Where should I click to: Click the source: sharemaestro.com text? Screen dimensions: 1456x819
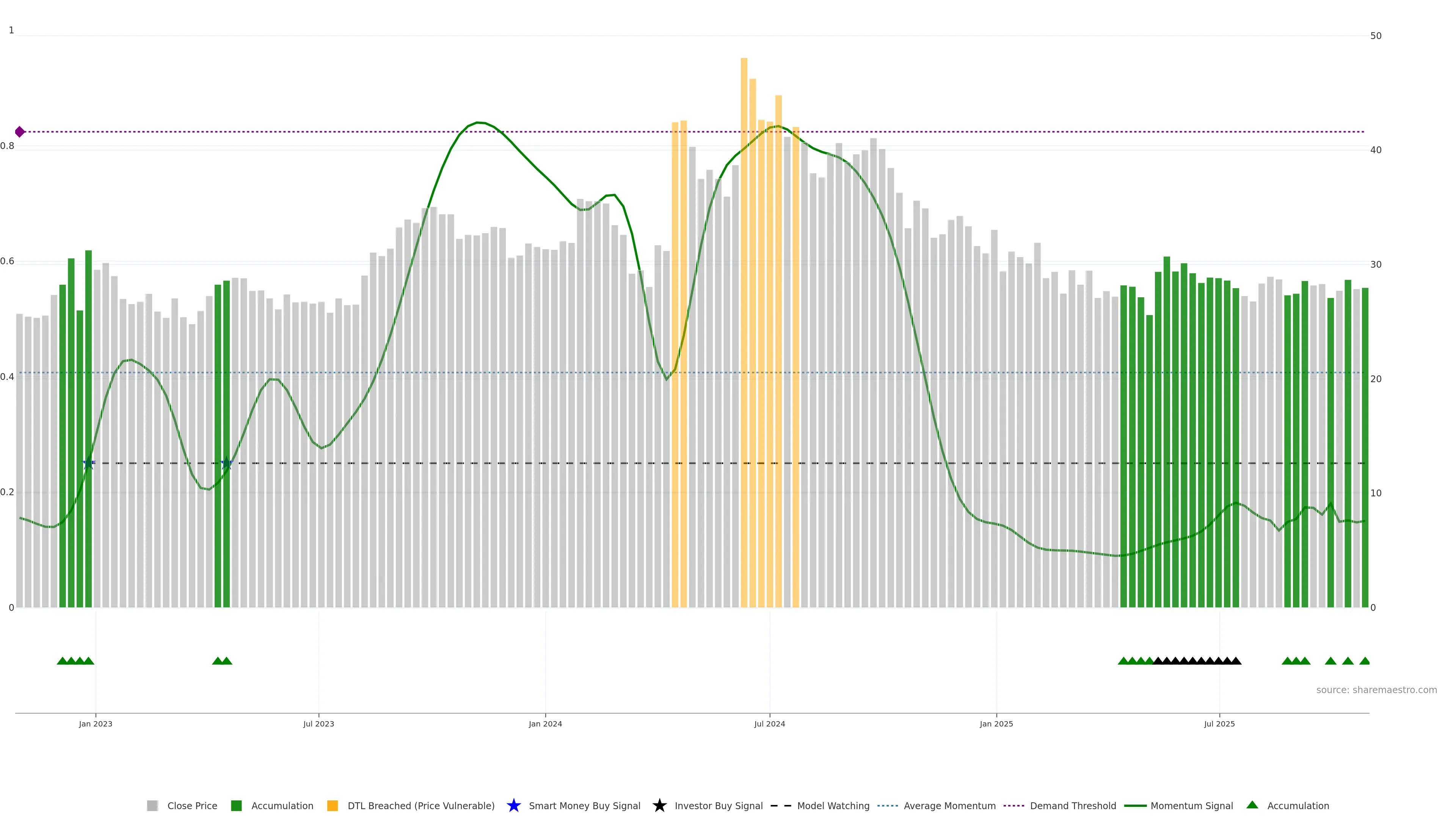(x=1376, y=690)
